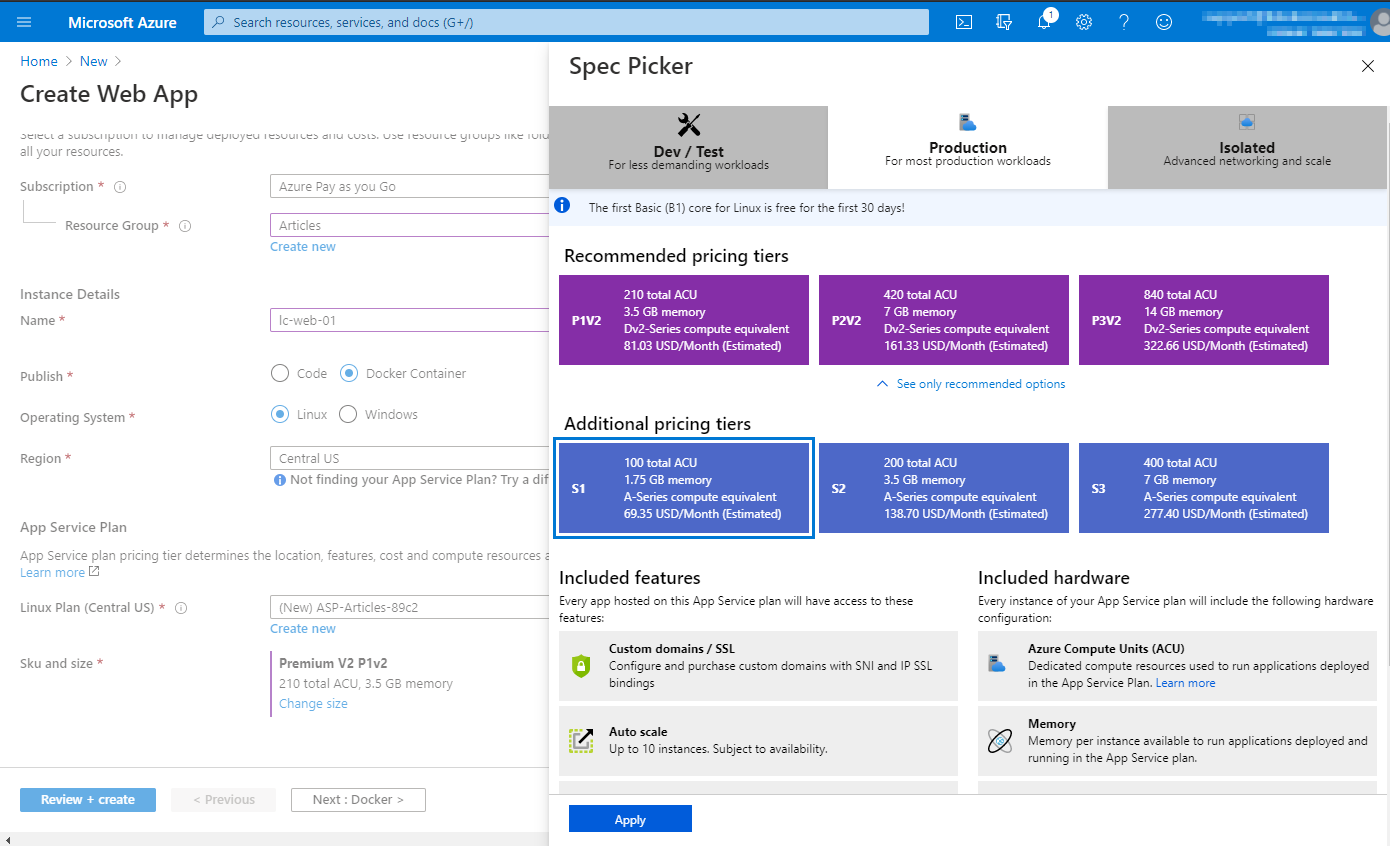This screenshot has height=846, width=1390.
Task: Collapse recommended options via the chevron link
Action: pos(968,383)
